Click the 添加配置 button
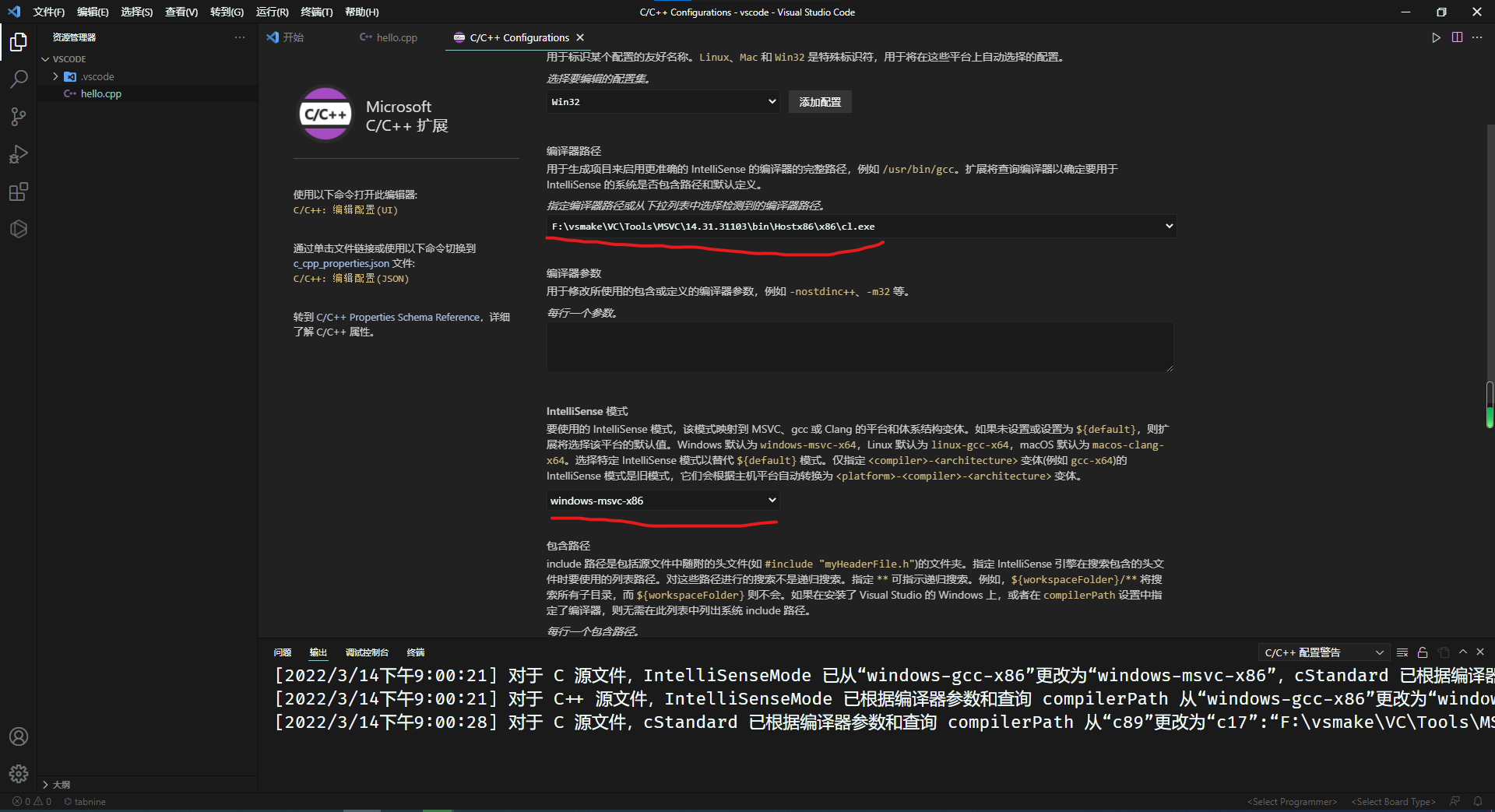 coord(820,102)
